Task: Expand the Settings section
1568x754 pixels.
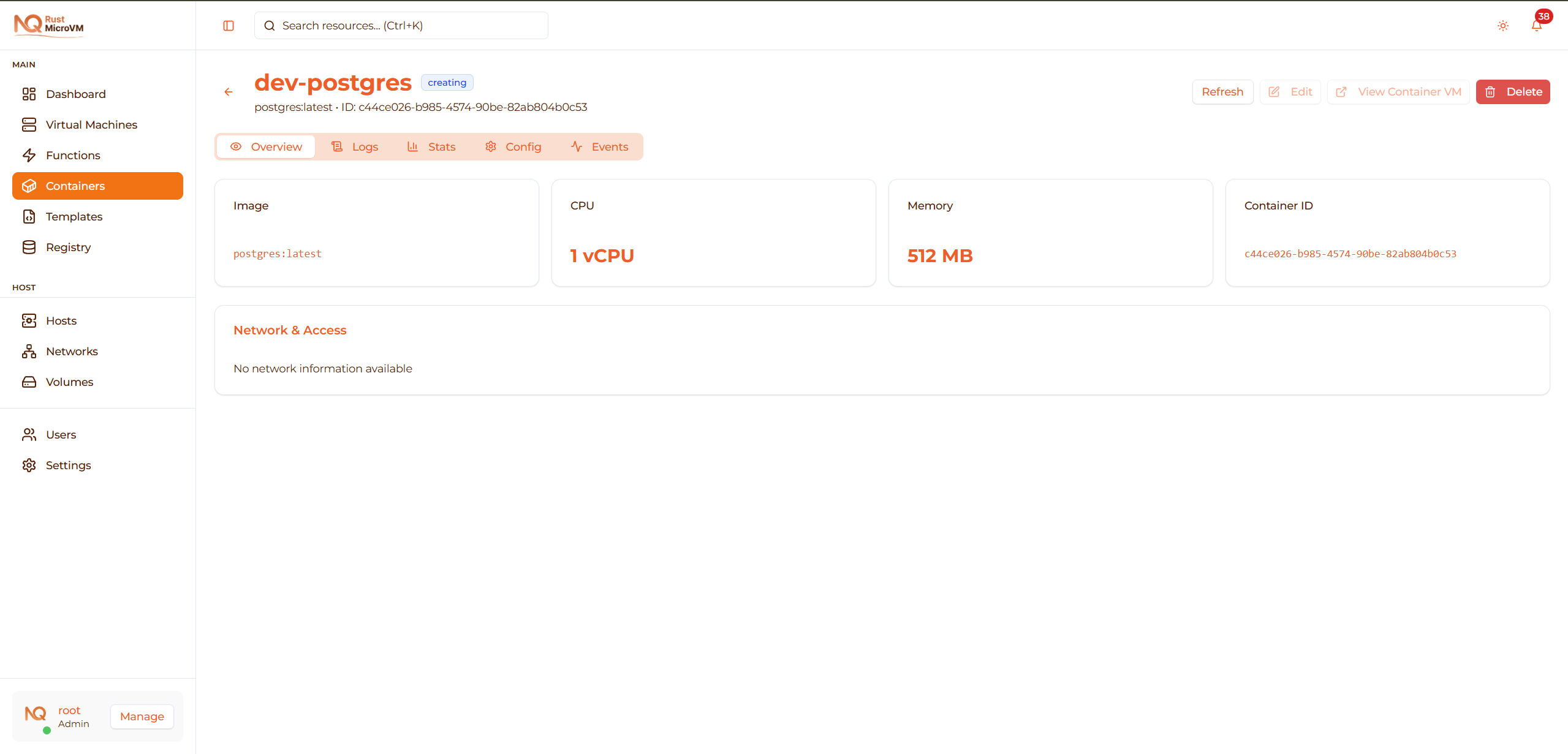Action: pyautogui.click(x=68, y=465)
